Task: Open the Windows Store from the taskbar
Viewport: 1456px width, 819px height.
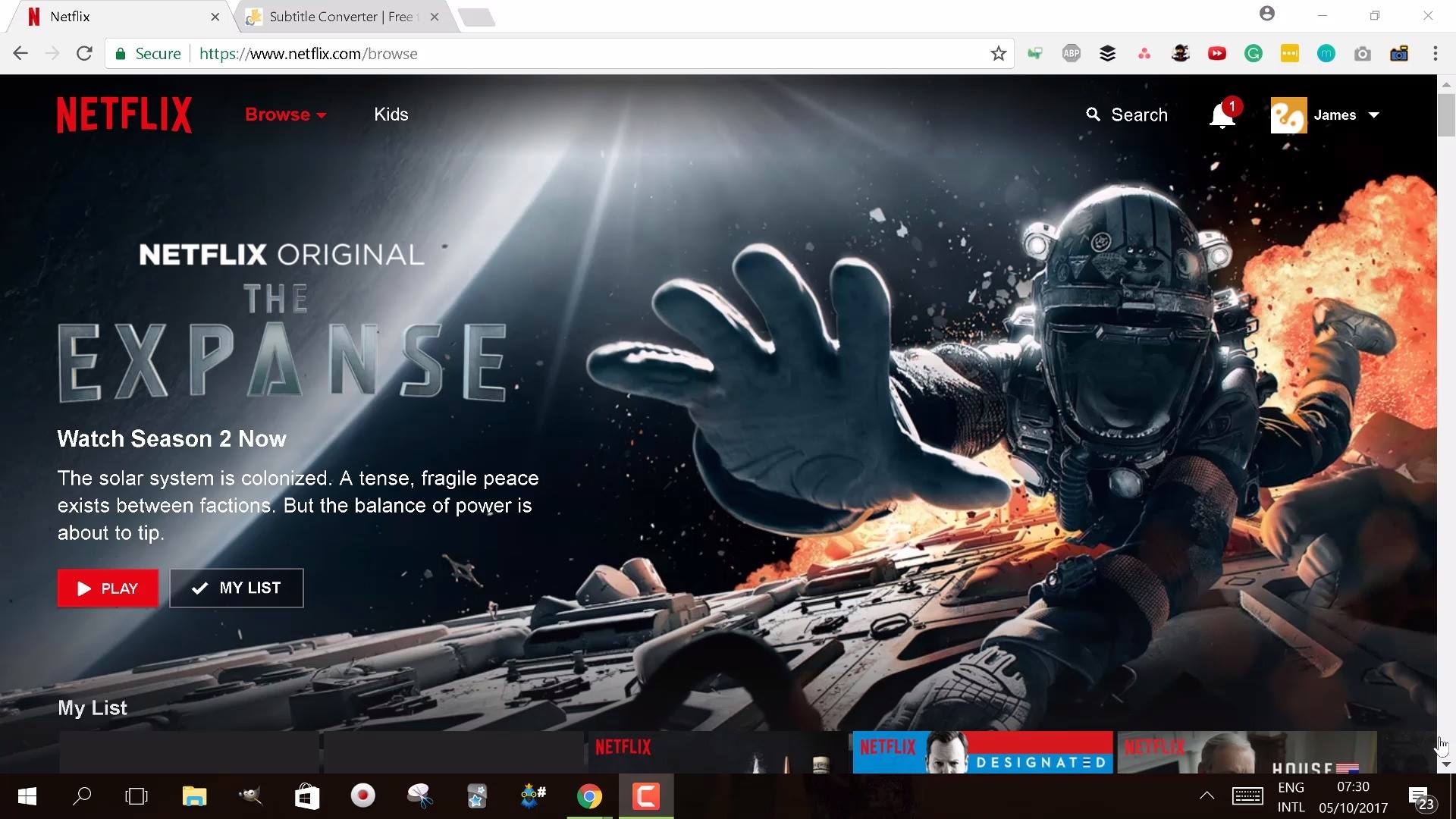Action: 307,796
